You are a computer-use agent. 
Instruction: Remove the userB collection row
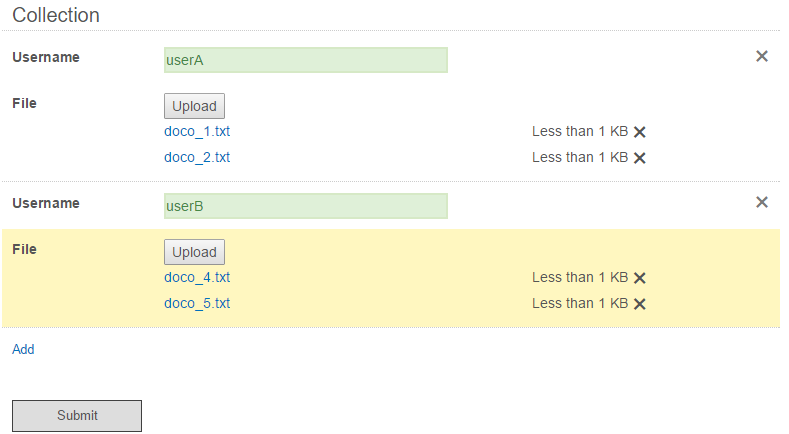click(x=762, y=202)
